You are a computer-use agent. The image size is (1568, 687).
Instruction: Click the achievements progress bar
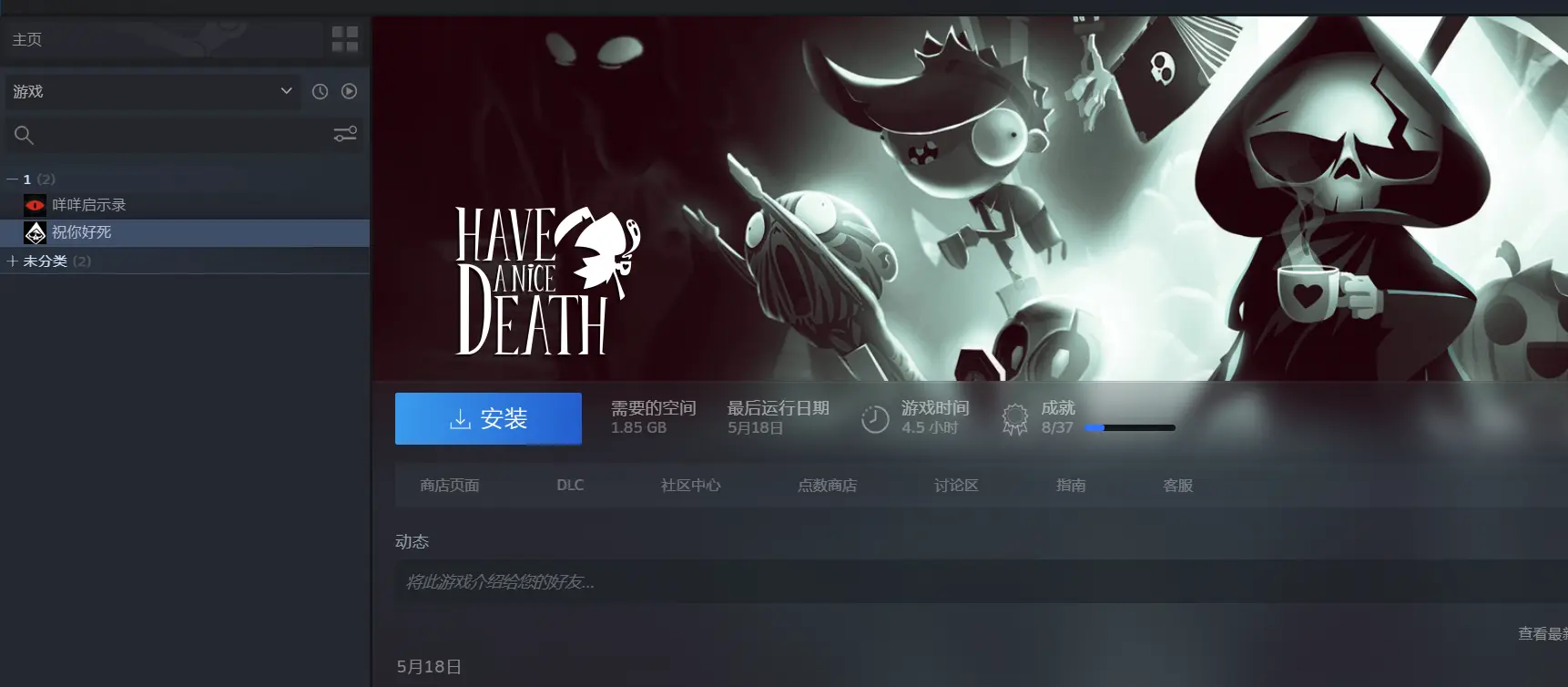tap(1130, 427)
